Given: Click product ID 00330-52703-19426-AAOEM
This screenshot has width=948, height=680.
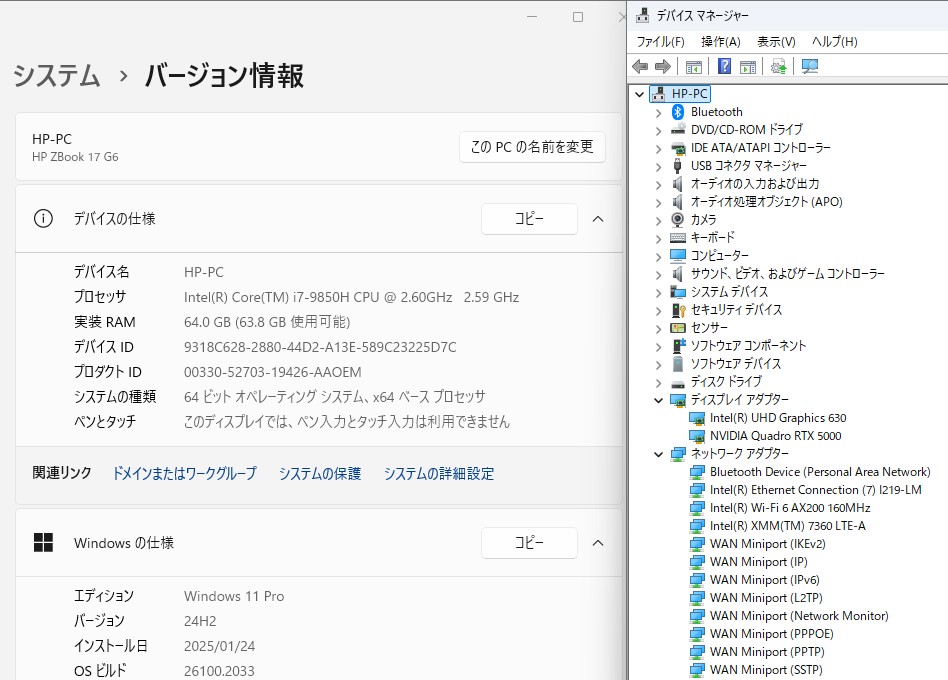Looking at the screenshot, I should 273,372.
